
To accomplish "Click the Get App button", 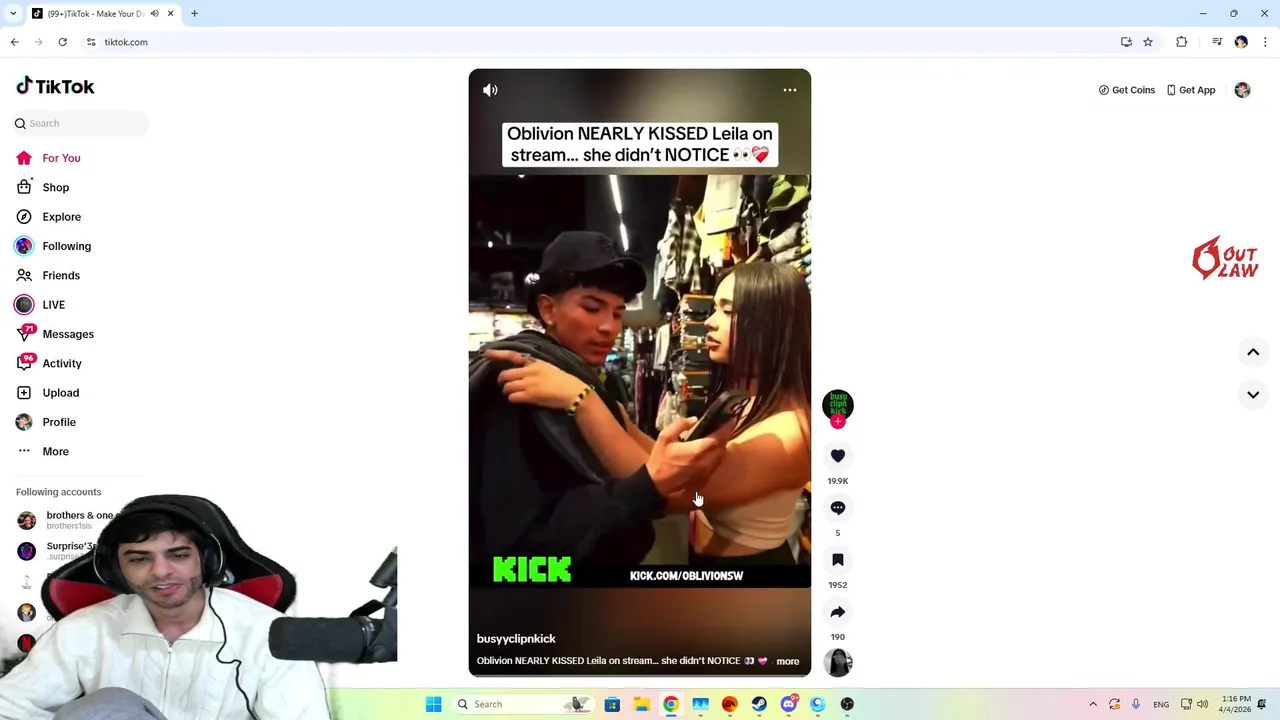I will [1191, 90].
